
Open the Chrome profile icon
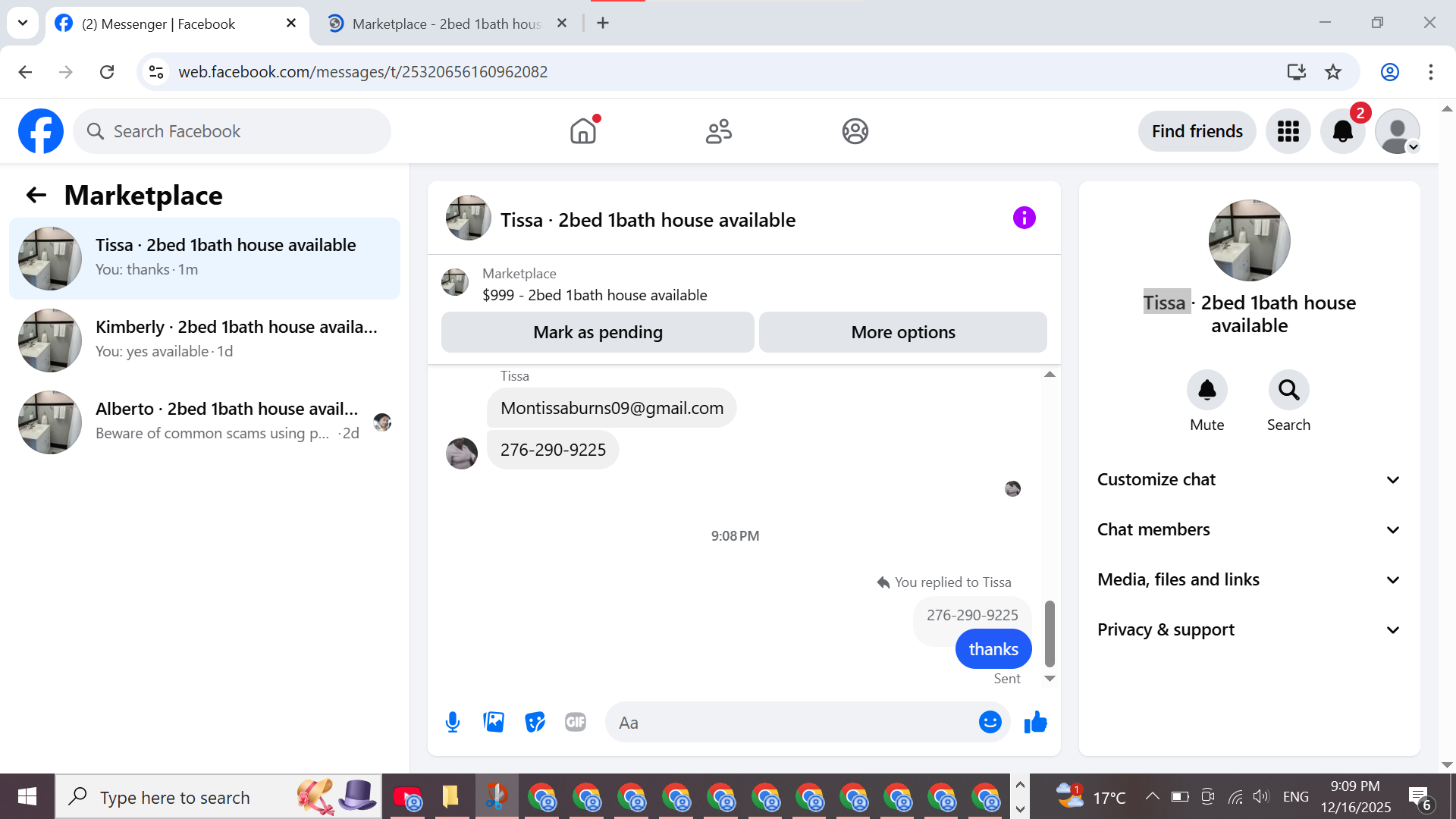[x=1389, y=72]
